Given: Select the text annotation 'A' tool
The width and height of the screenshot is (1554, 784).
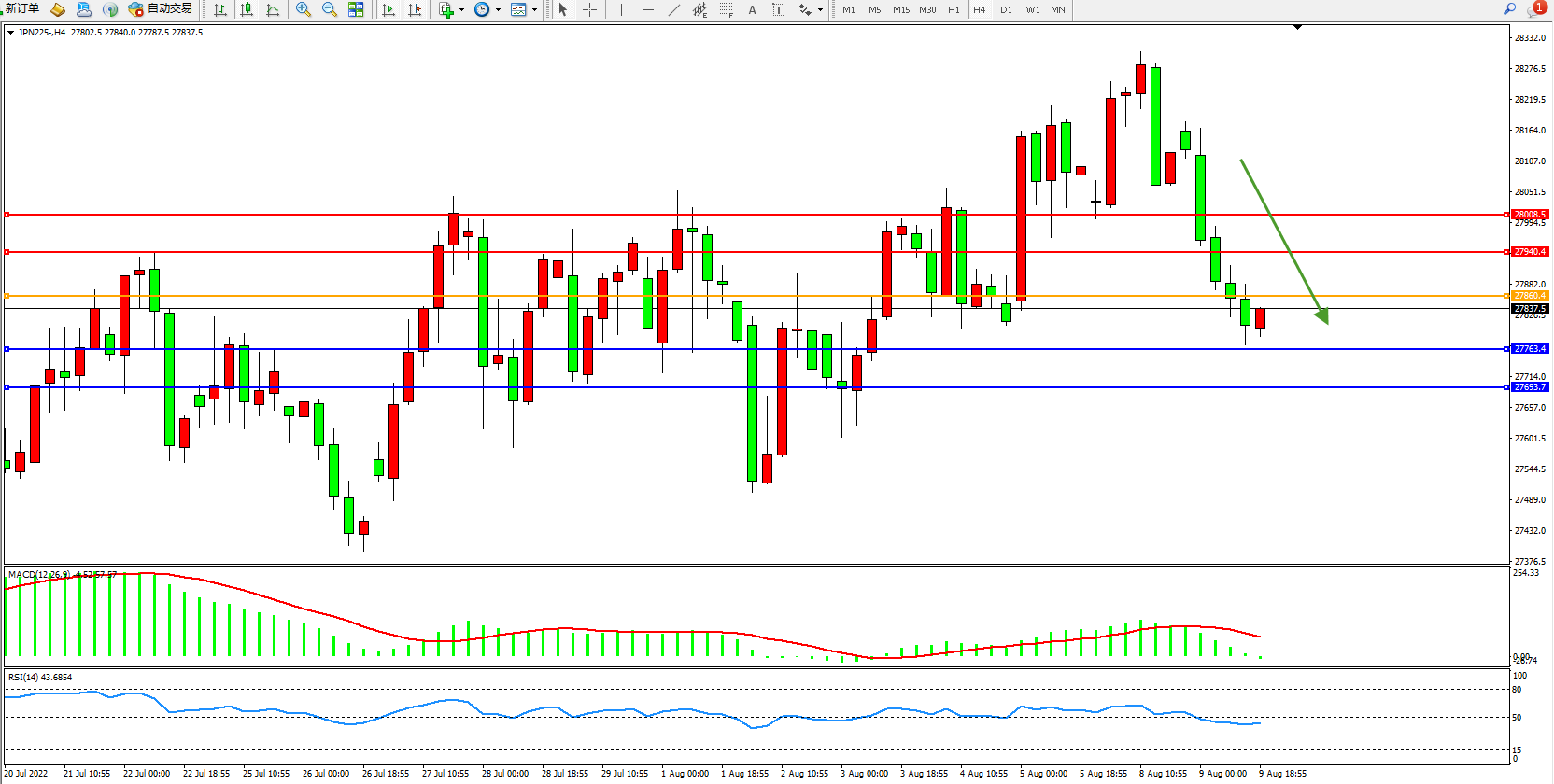Looking at the screenshot, I should 753,10.
